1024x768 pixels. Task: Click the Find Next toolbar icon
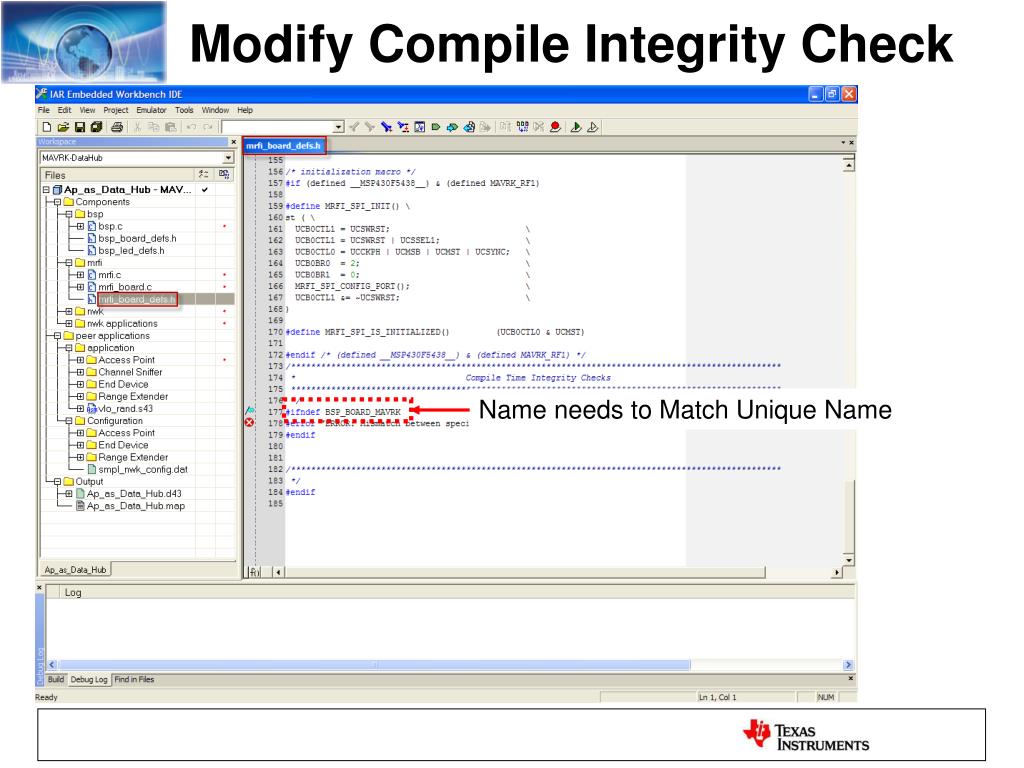(x=370, y=127)
